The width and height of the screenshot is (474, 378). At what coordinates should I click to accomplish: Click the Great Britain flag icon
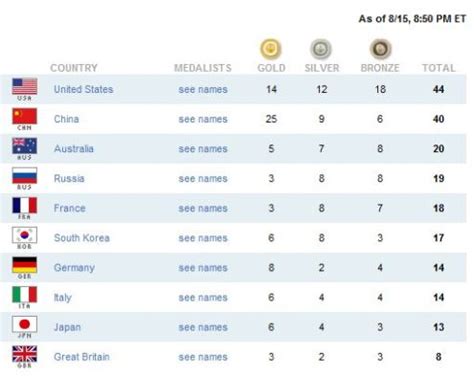click(x=25, y=354)
